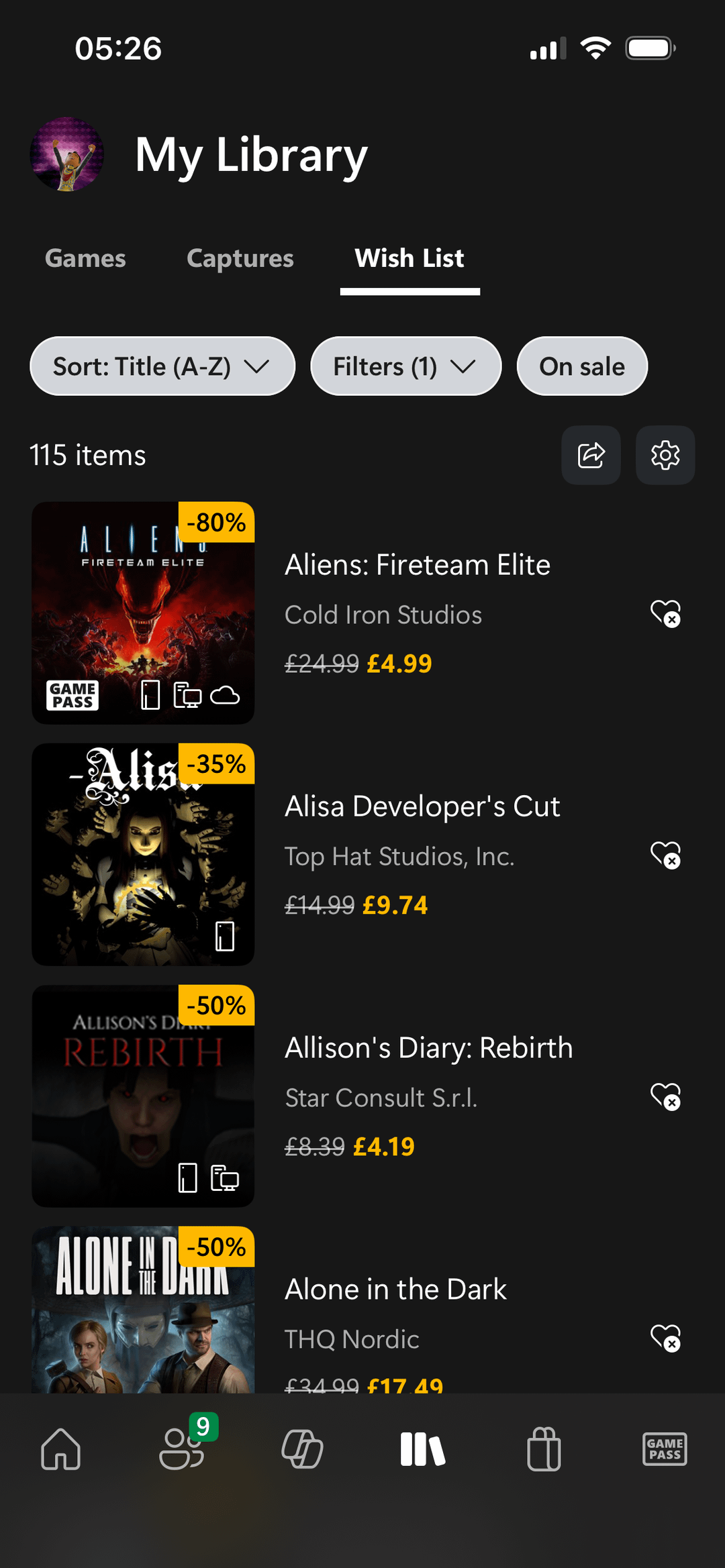The height and width of the screenshot is (1568, 725).
Task: Open Allison's Diary: Rebirth title link
Action: click(429, 1048)
